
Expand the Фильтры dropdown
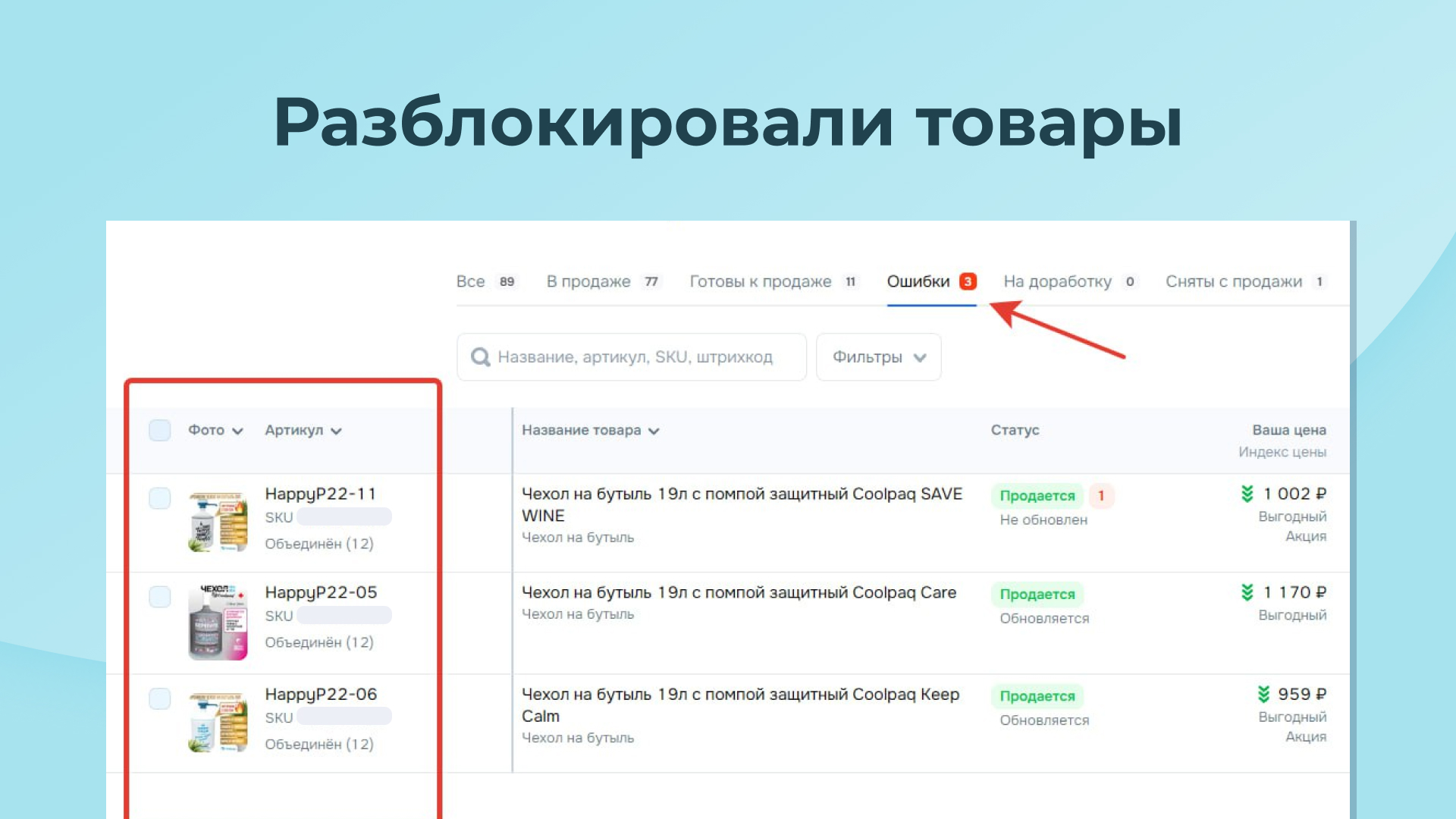pos(878,357)
